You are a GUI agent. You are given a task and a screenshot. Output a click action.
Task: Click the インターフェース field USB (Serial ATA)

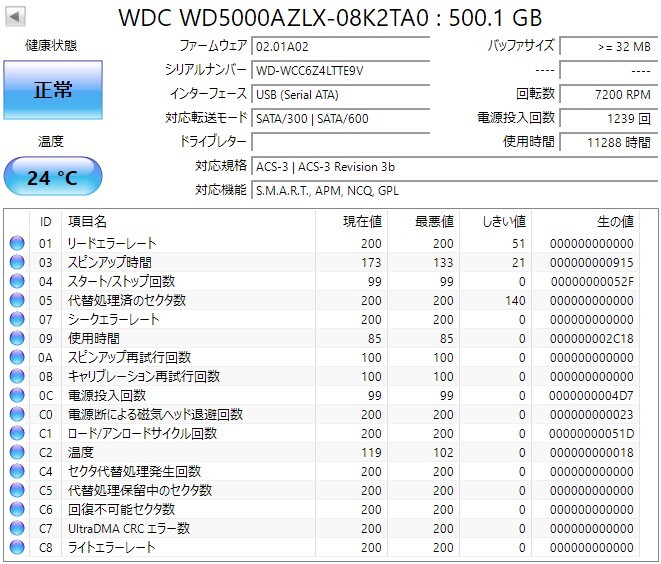[341, 94]
